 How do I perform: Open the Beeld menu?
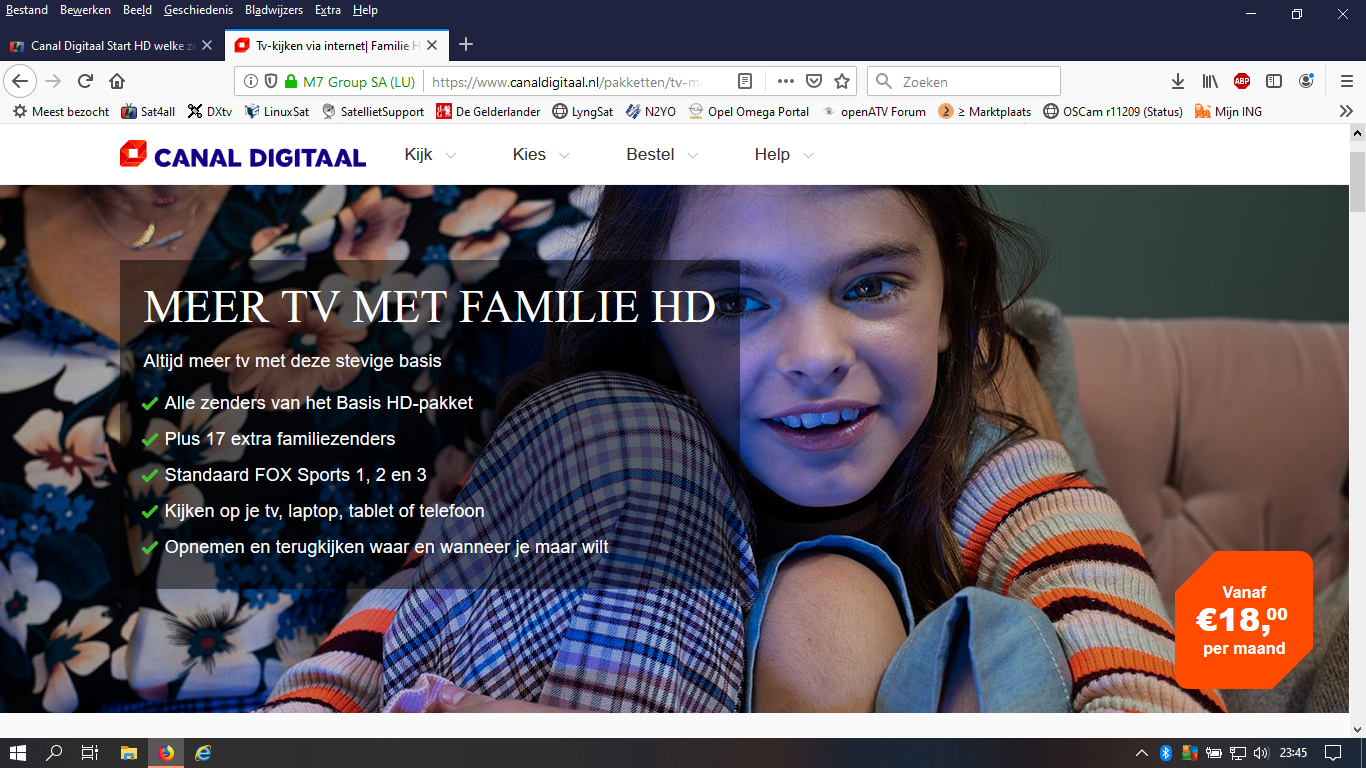point(137,10)
